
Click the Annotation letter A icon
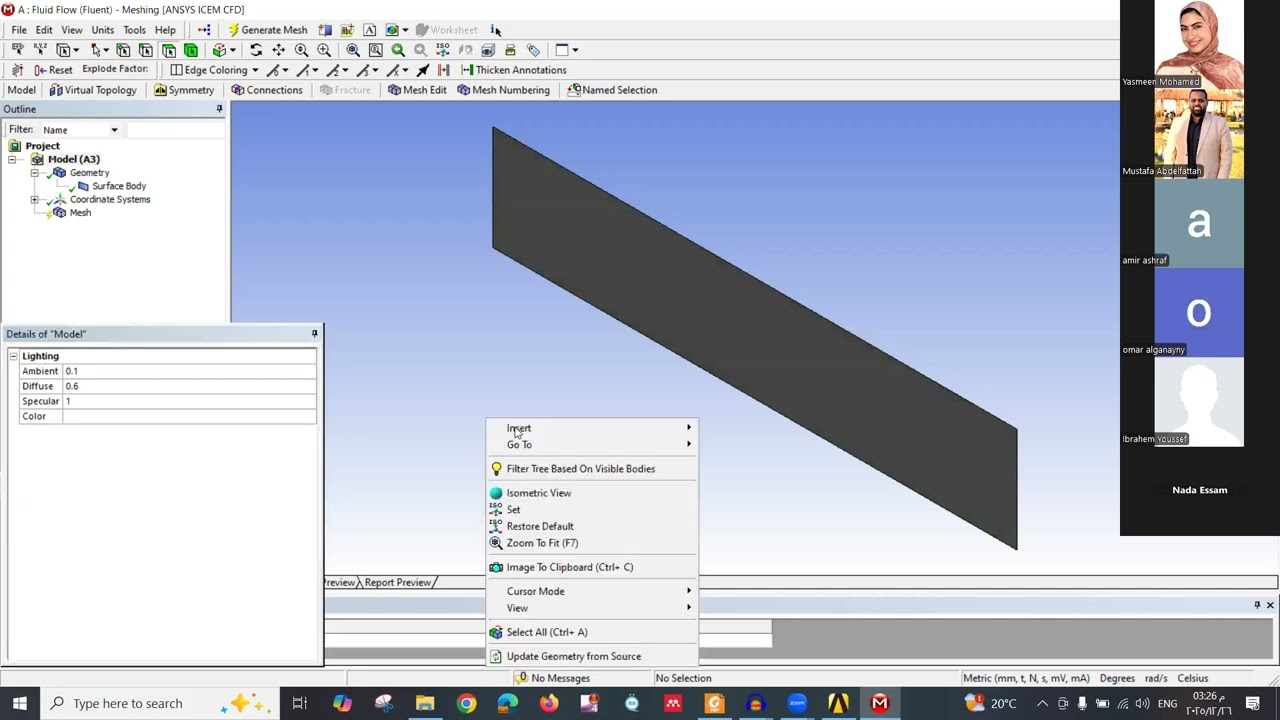[369, 30]
